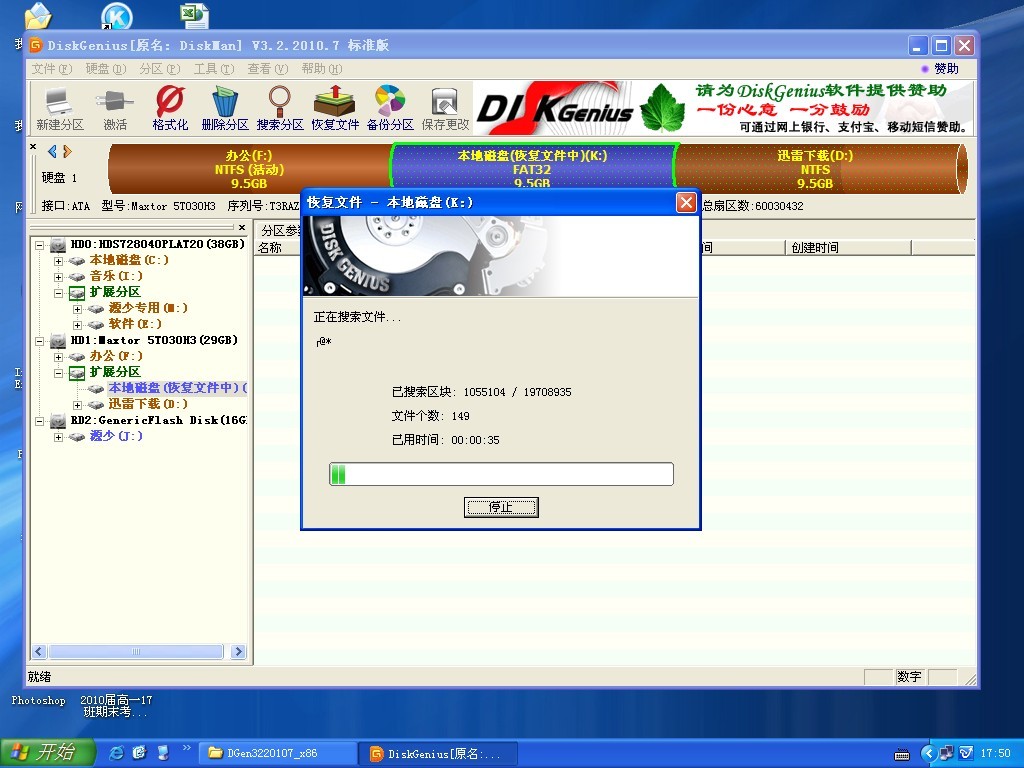This screenshot has height=768, width=1024.
Task: Expand the 迅雷下载 (D:) tree node
Action: coord(77,406)
